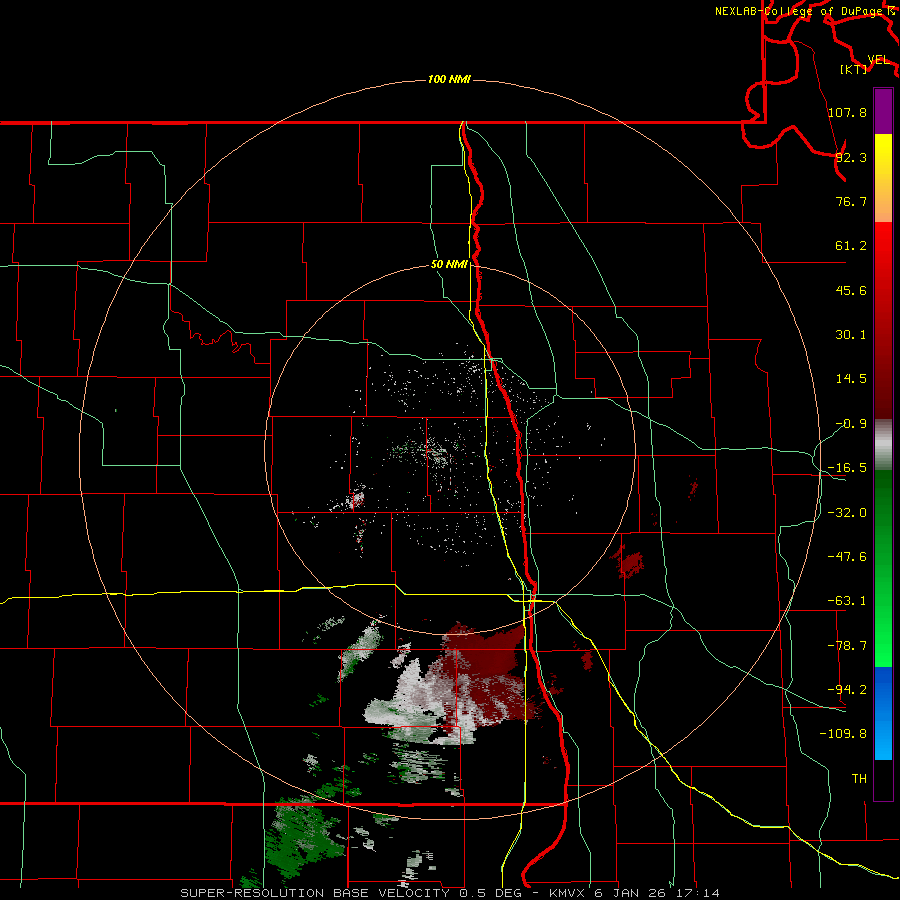Click the -78.7 velocity scale value
Viewport: 900px width, 900px height.
(847, 645)
